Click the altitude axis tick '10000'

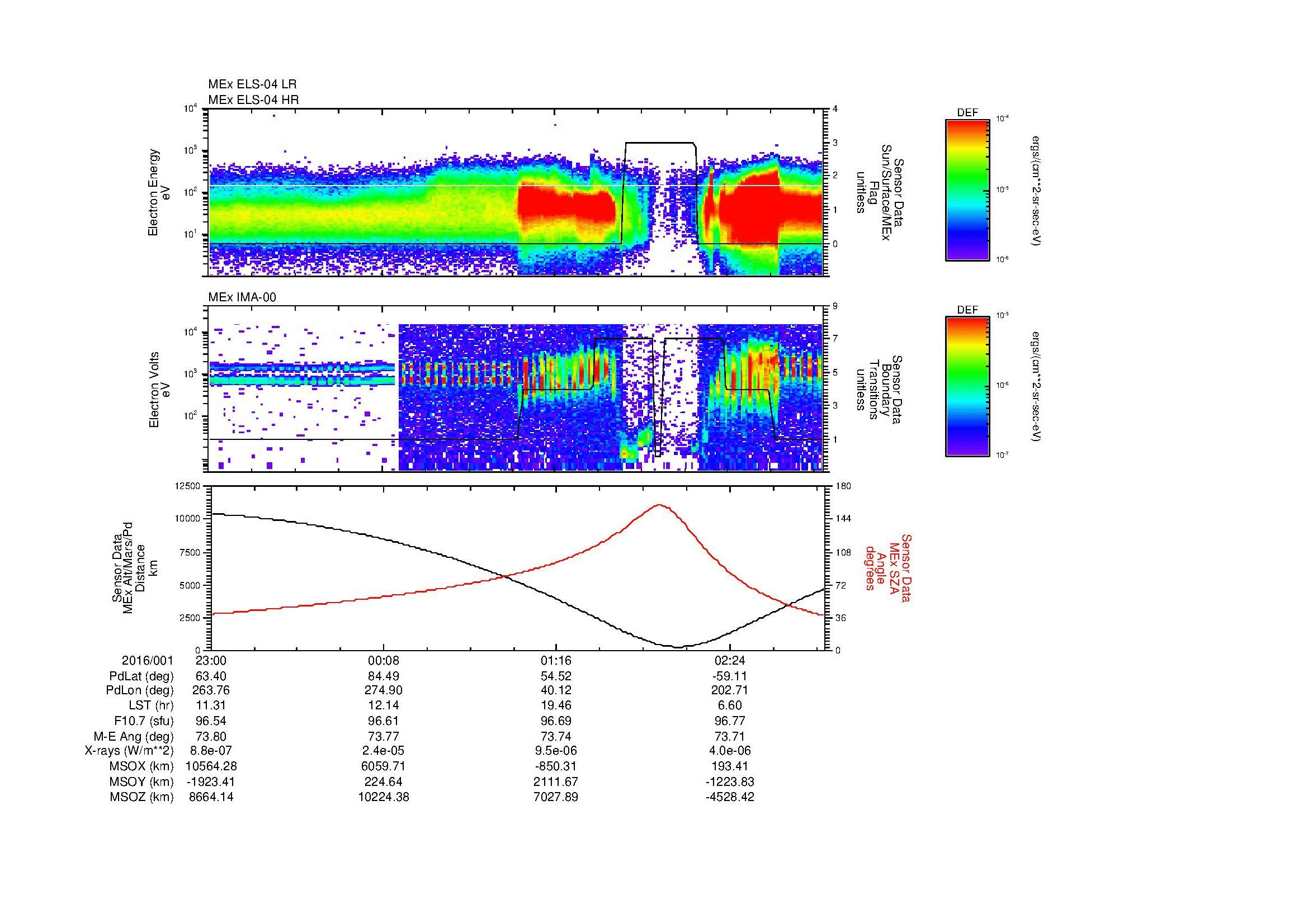pyautogui.click(x=187, y=519)
